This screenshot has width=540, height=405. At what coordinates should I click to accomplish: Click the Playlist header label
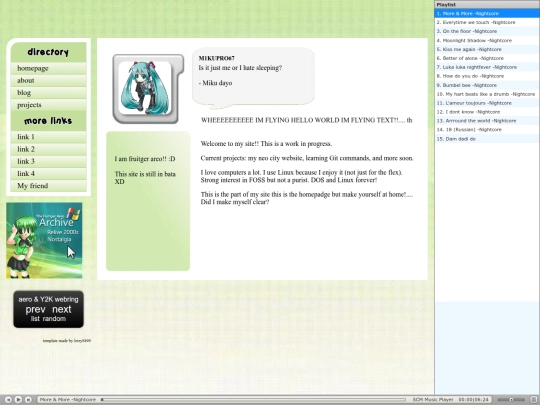(446, 4)
